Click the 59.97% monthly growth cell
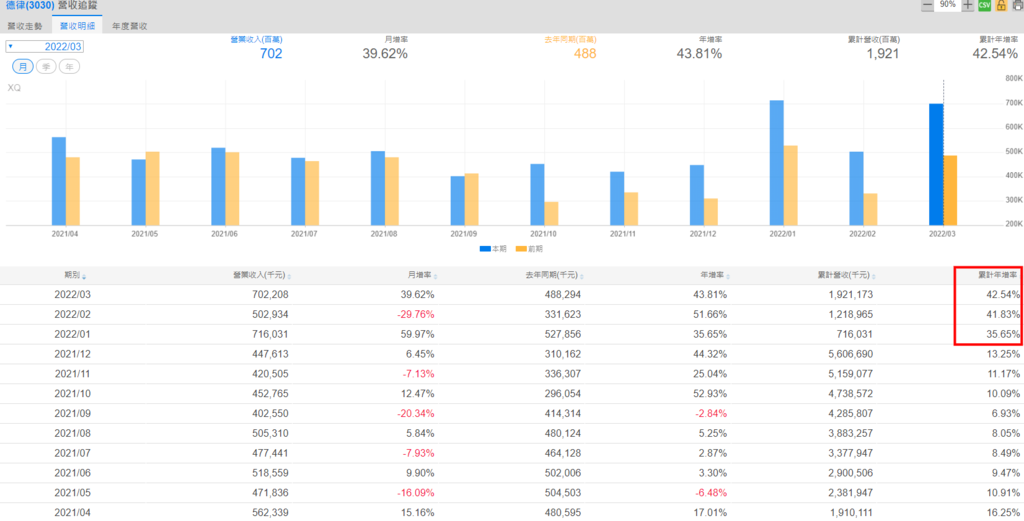The height and width of the screenshot is (521, 1024). pos(417,334)
